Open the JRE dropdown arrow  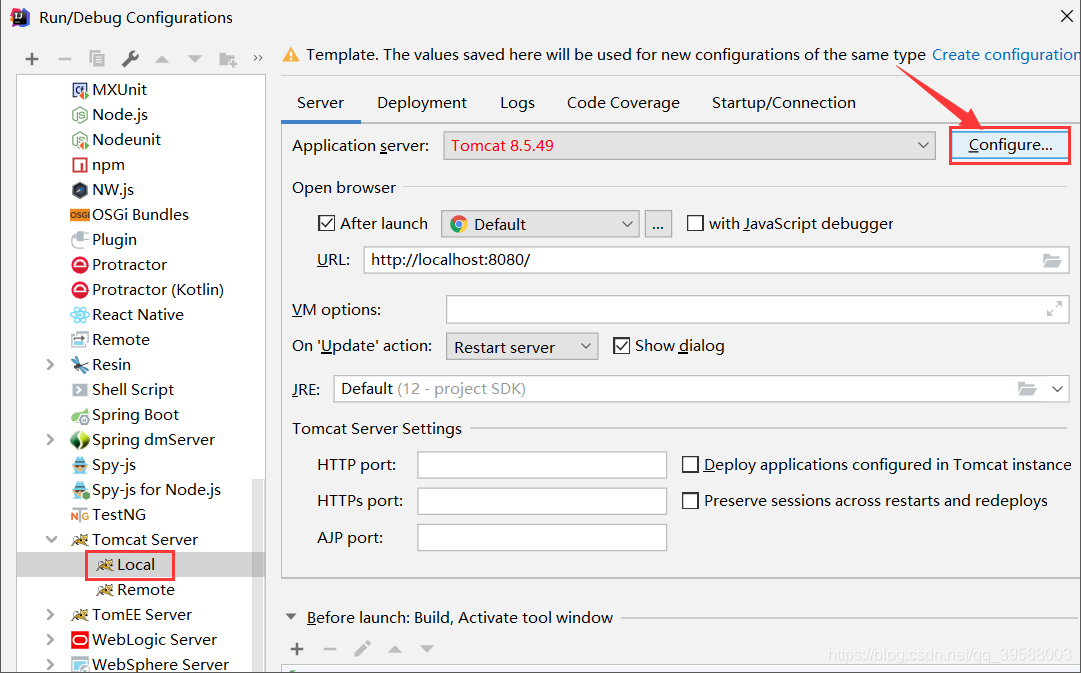1057,389
